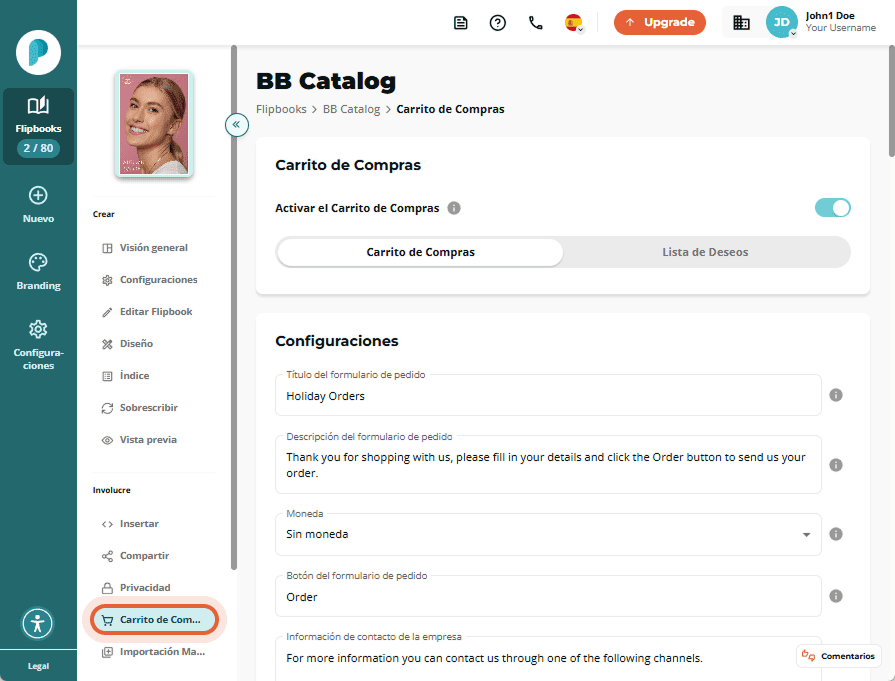Switch to Lista de Deseos tab

[x=705, y=252]
